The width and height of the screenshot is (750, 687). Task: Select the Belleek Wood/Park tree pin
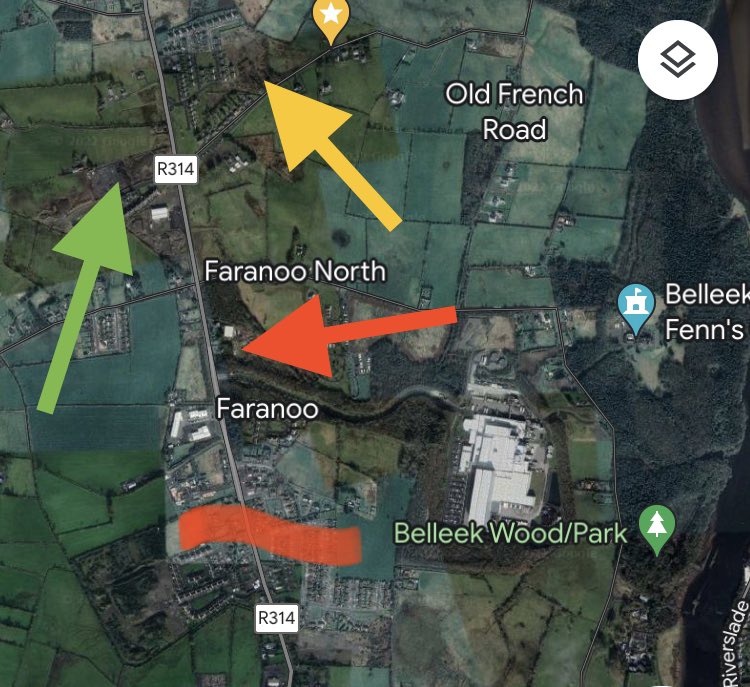[x=657, y=530]
